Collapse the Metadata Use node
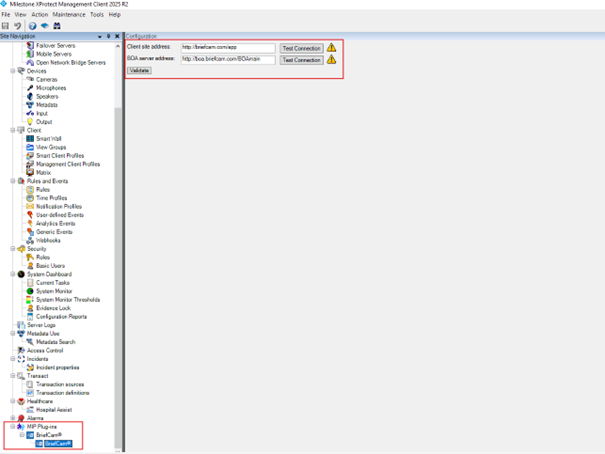This screenshot has height=454, width=605. [x=13, y=333]
